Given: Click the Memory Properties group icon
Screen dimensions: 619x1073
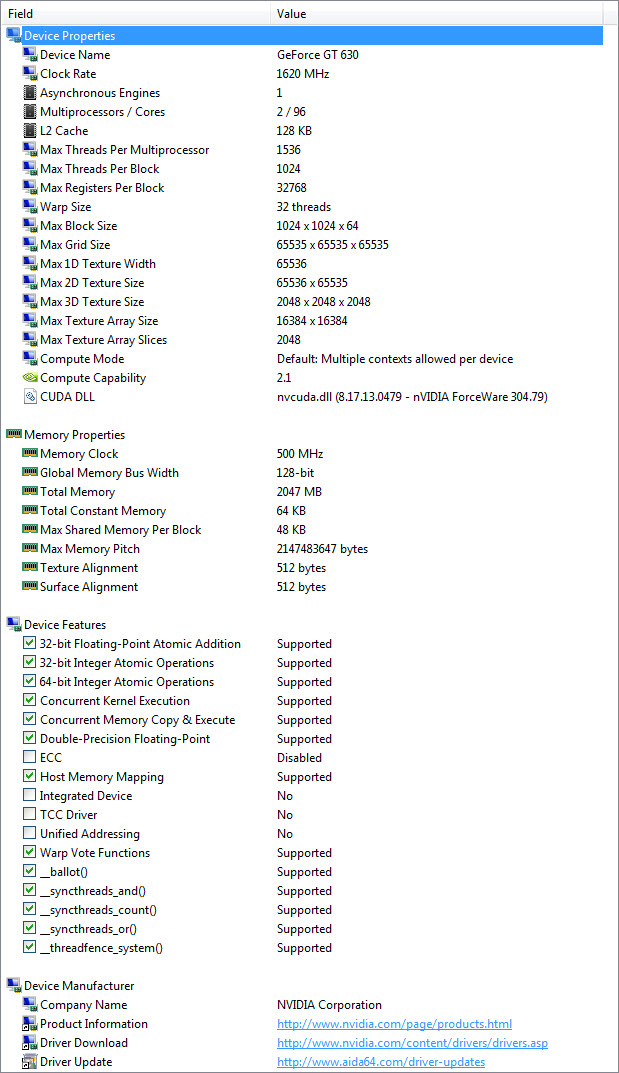Looking at the screenshot, I should 14,434.
